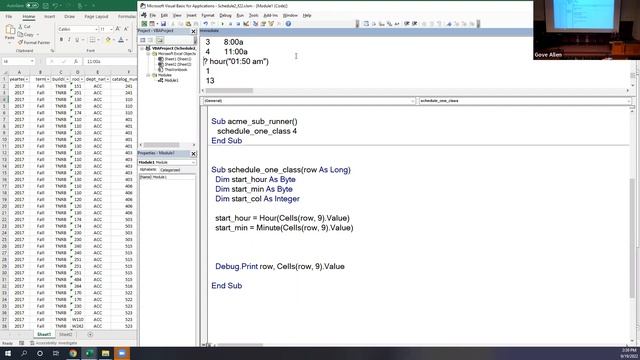Open the Tools menu in VBA editor
640x360 pixels.
click(253, 15)
